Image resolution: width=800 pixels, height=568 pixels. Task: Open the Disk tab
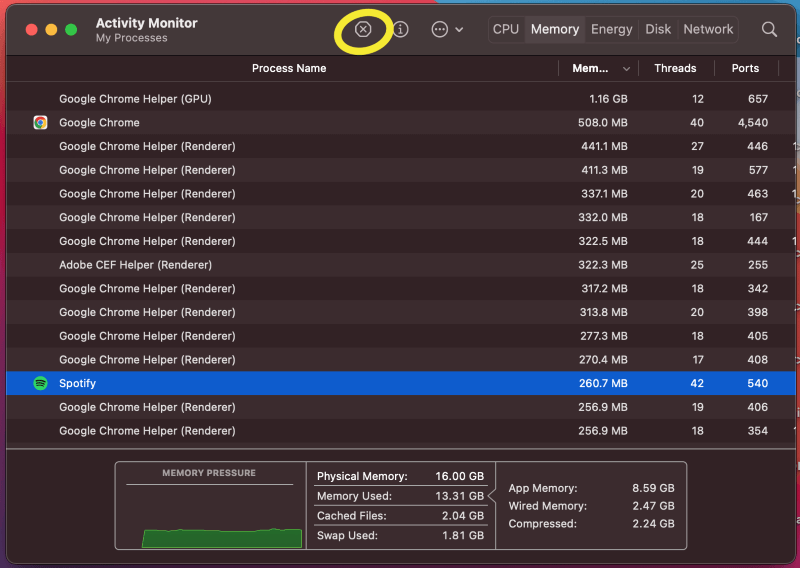pyautogui.click(x=658, y=30)
